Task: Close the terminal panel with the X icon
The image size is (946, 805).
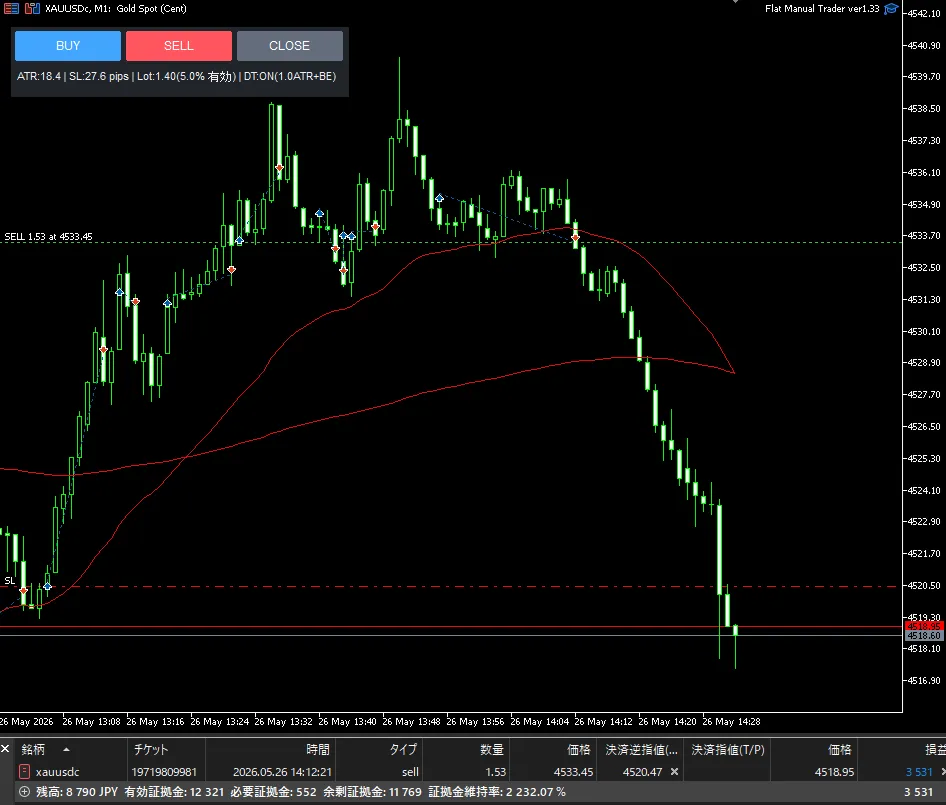Action: pyautogui.click(x=5, y=749)
